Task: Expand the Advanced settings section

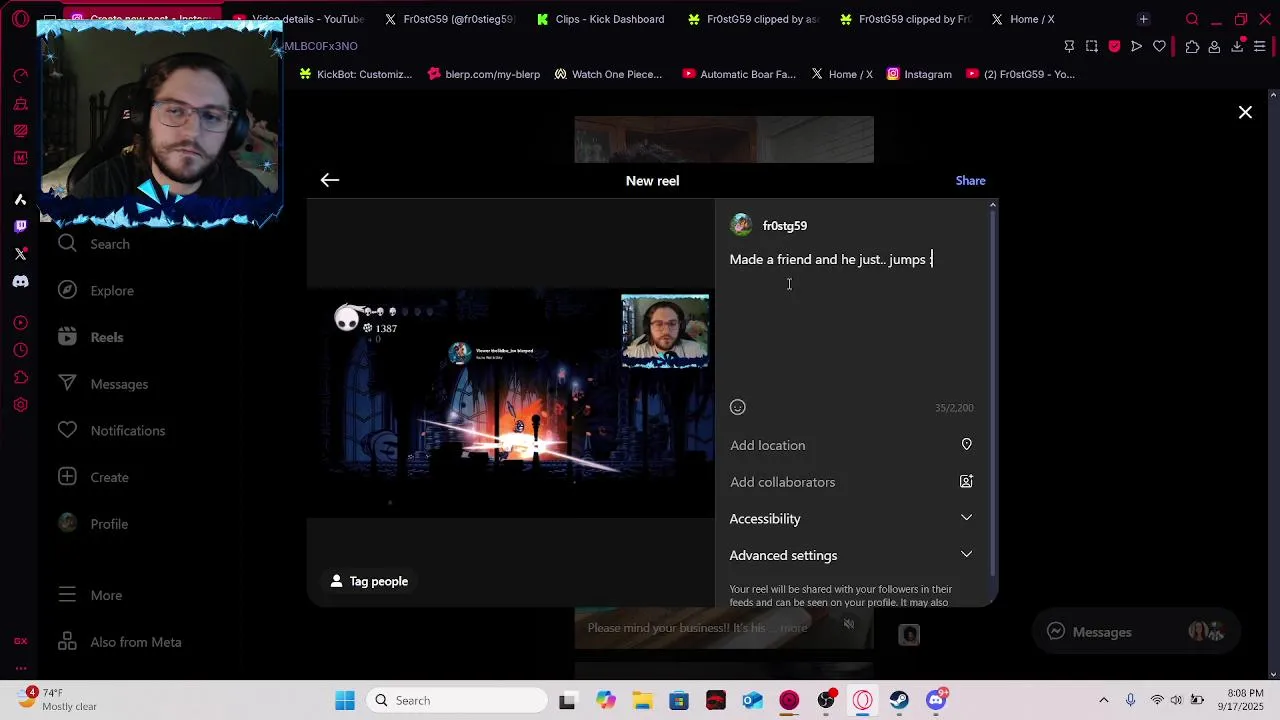Action: 851,555
